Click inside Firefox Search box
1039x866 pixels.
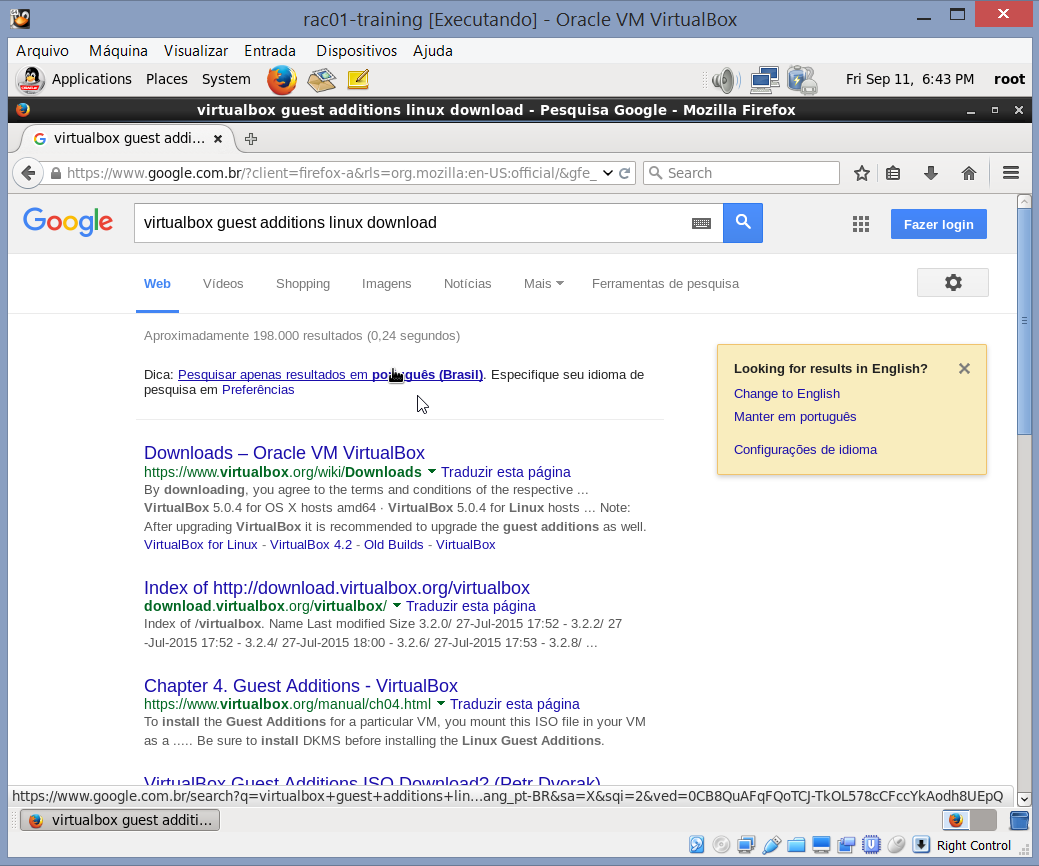tap(741, 173)
